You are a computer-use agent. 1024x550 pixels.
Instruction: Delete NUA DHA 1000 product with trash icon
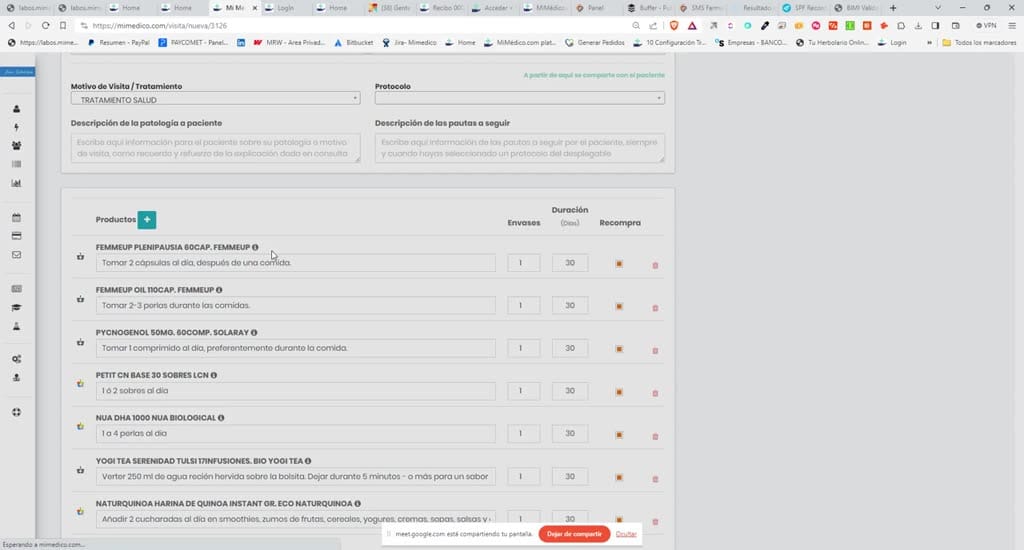coord(655,436)
